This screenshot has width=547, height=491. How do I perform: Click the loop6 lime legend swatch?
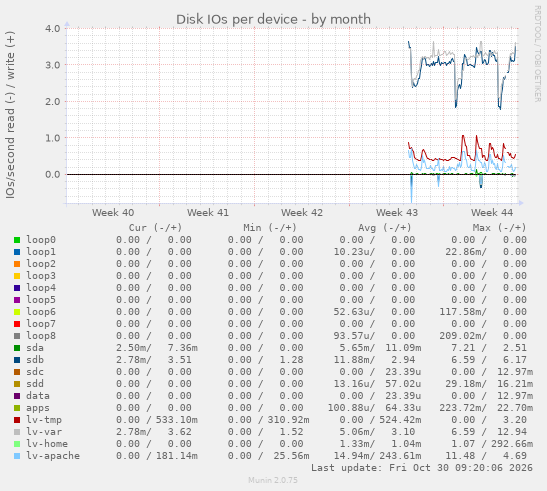17,312
